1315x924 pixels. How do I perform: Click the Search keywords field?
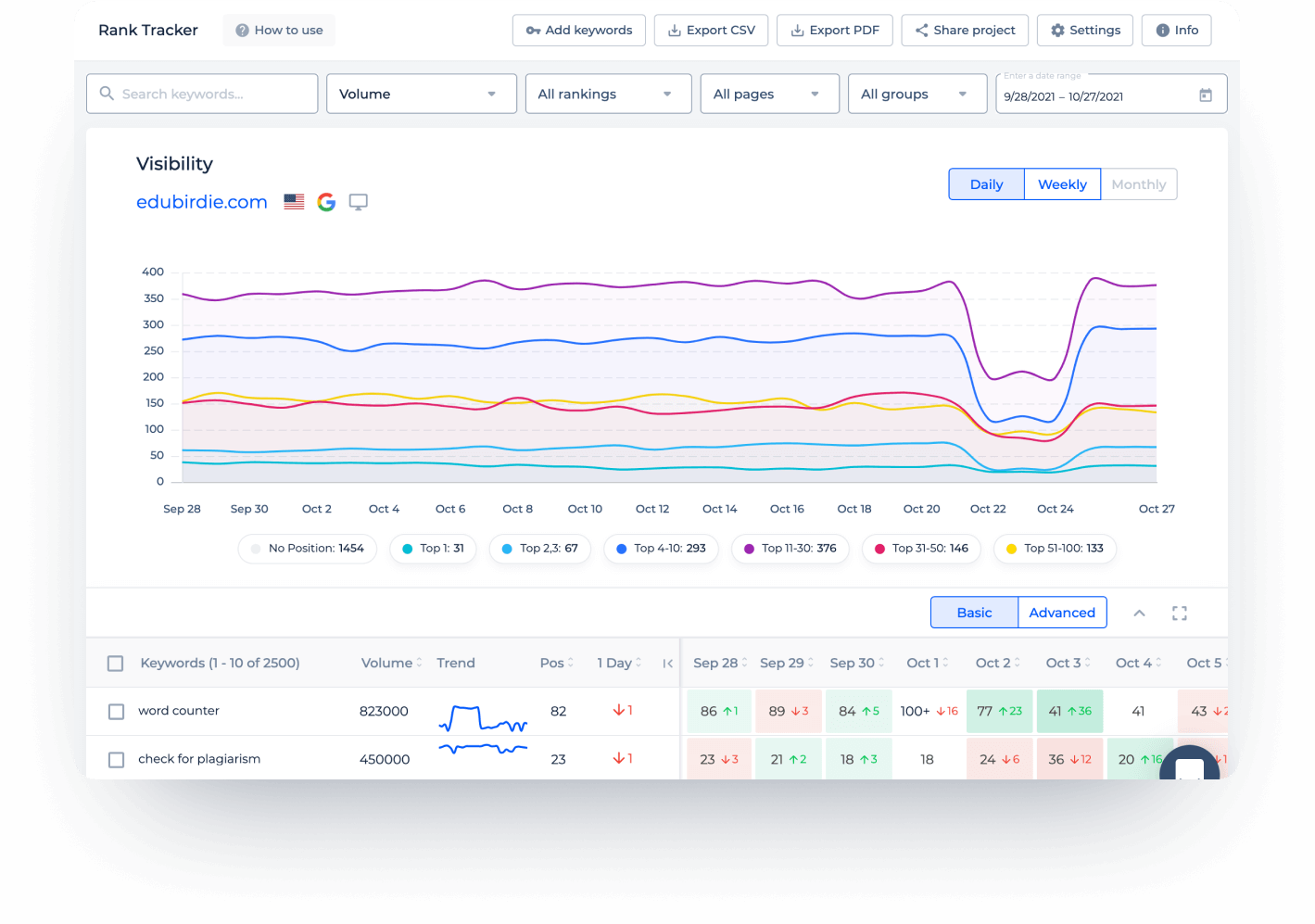tap(202, 94)
